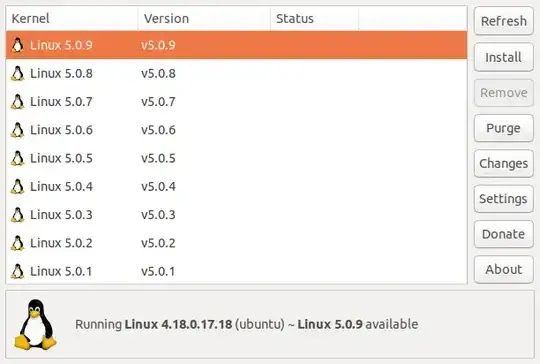Click the penguin icon beside Linux 5.0.4

(x=18, y=186)
